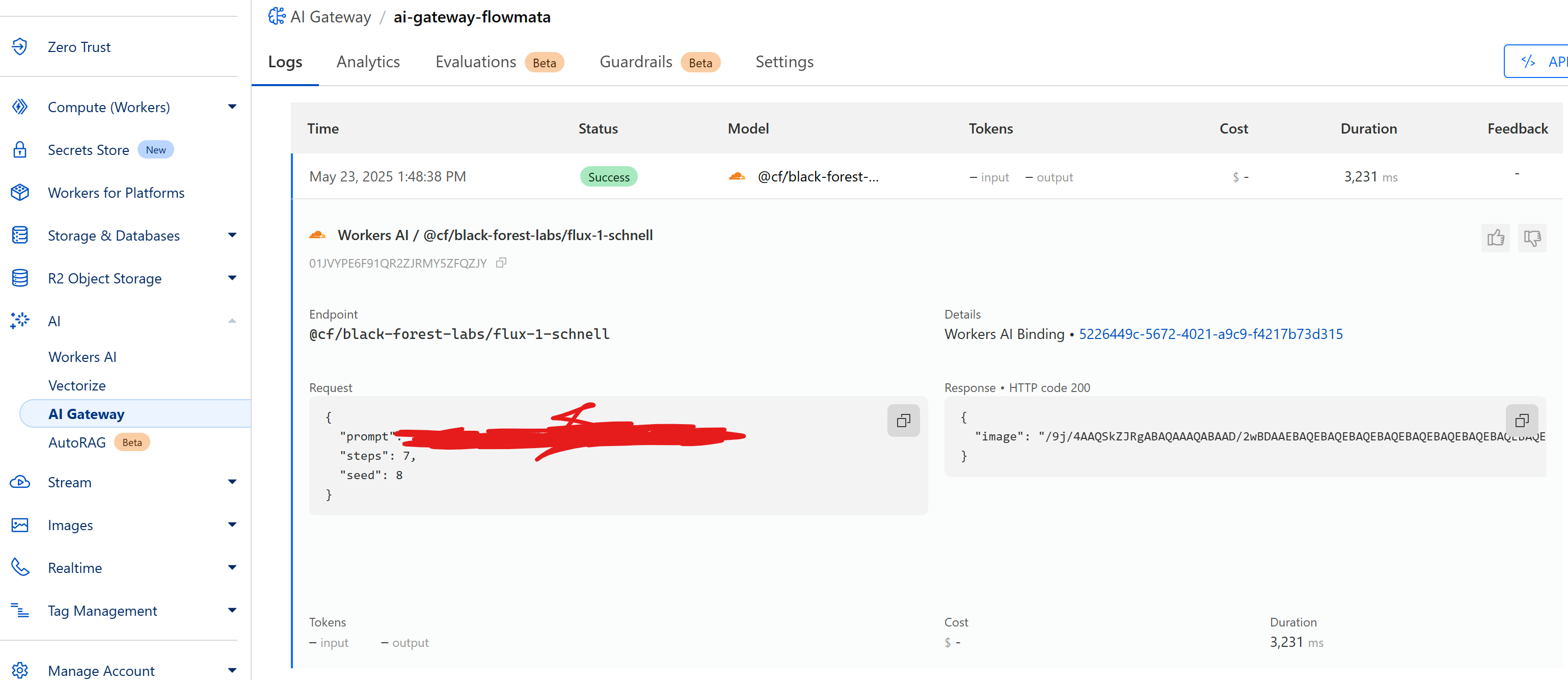
Task: Click the Zero Trust shield icon
Action: coord(19,47)
